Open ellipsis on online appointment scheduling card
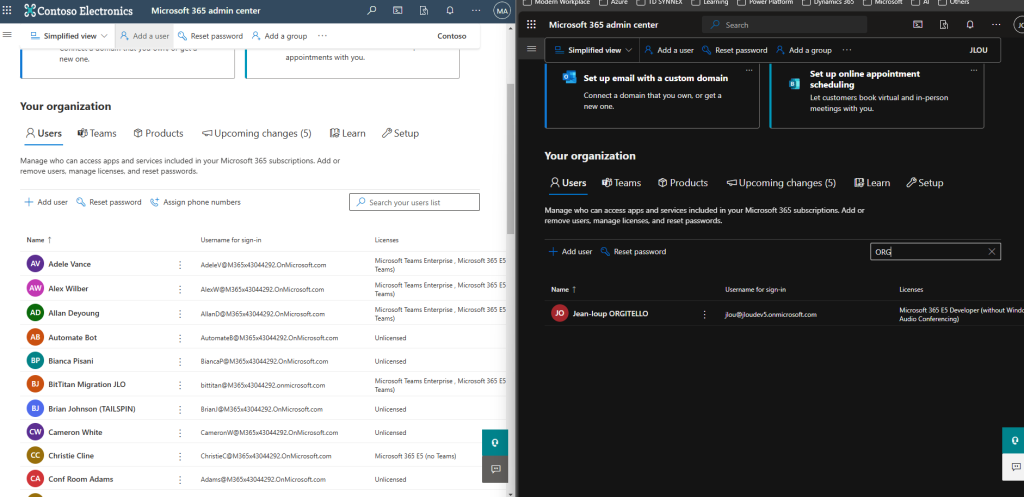 973,69
